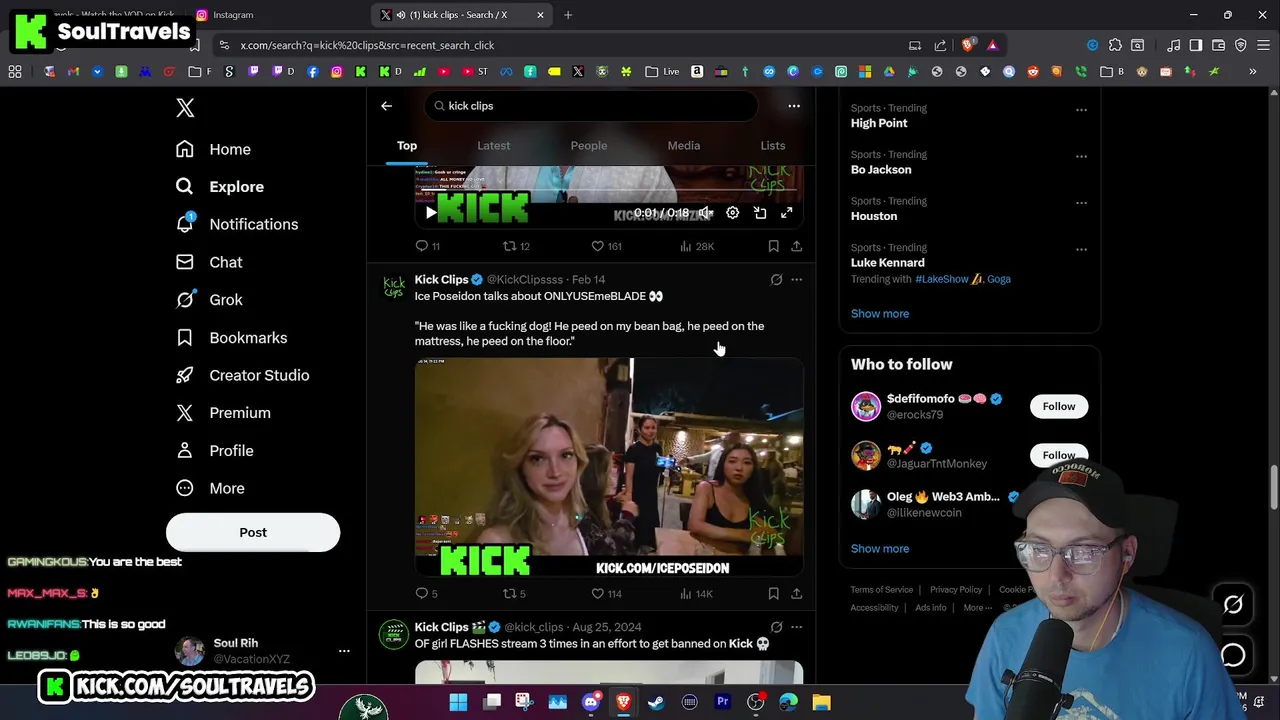Open the High Point trending topic
Screen dimensions: 1280x720
pyautogui.click(x=879, y=123)
